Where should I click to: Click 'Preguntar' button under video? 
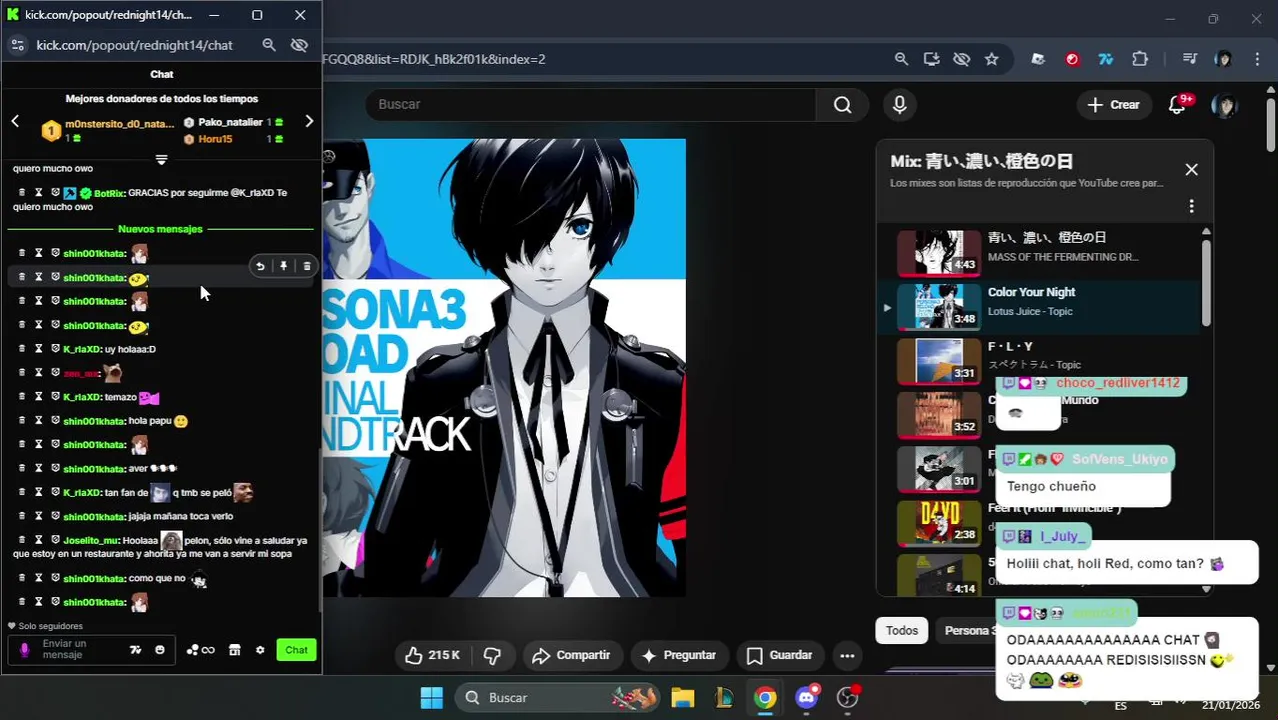coord(679,655)
